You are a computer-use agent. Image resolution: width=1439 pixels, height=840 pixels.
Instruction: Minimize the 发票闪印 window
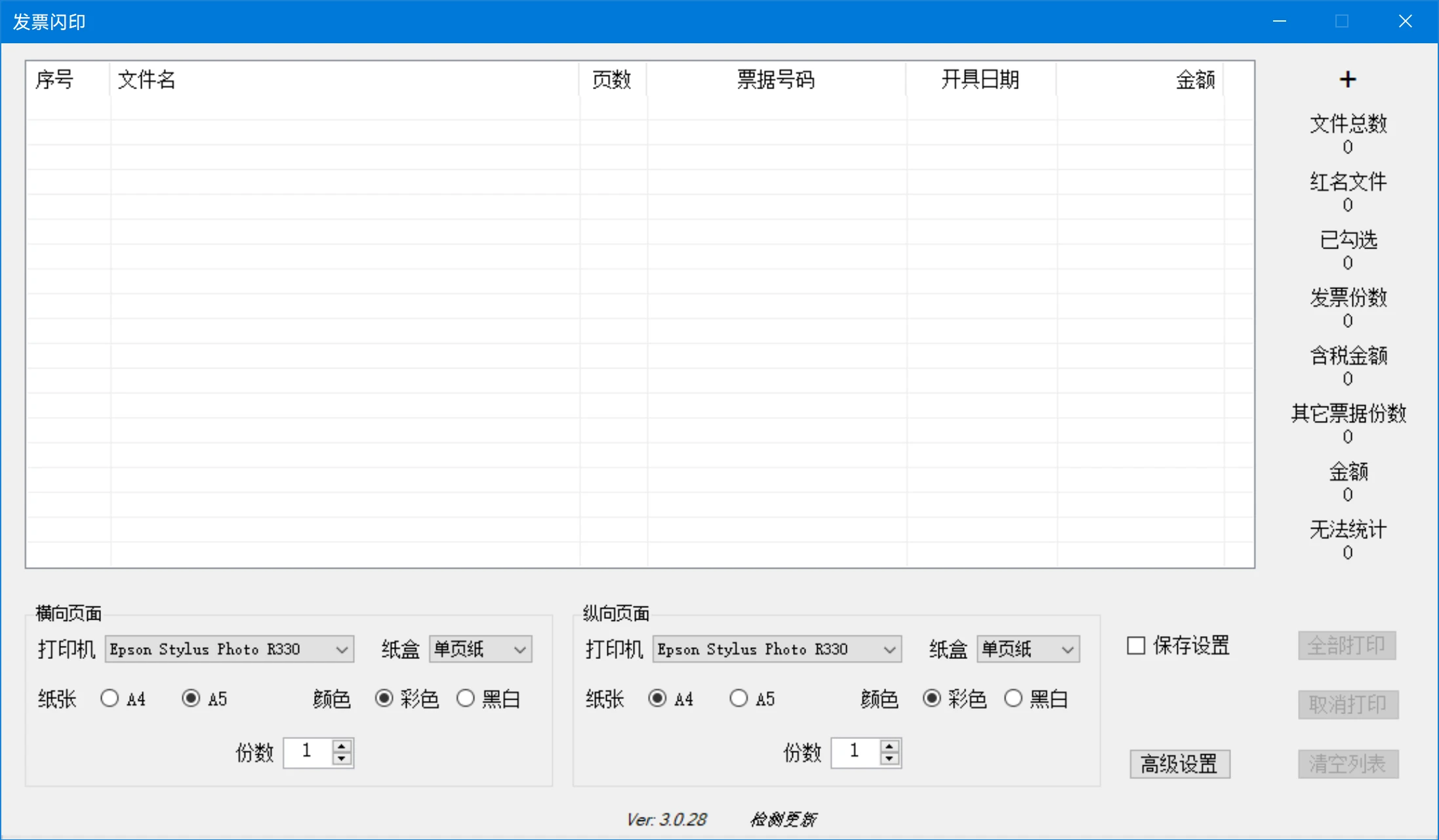1279,22
